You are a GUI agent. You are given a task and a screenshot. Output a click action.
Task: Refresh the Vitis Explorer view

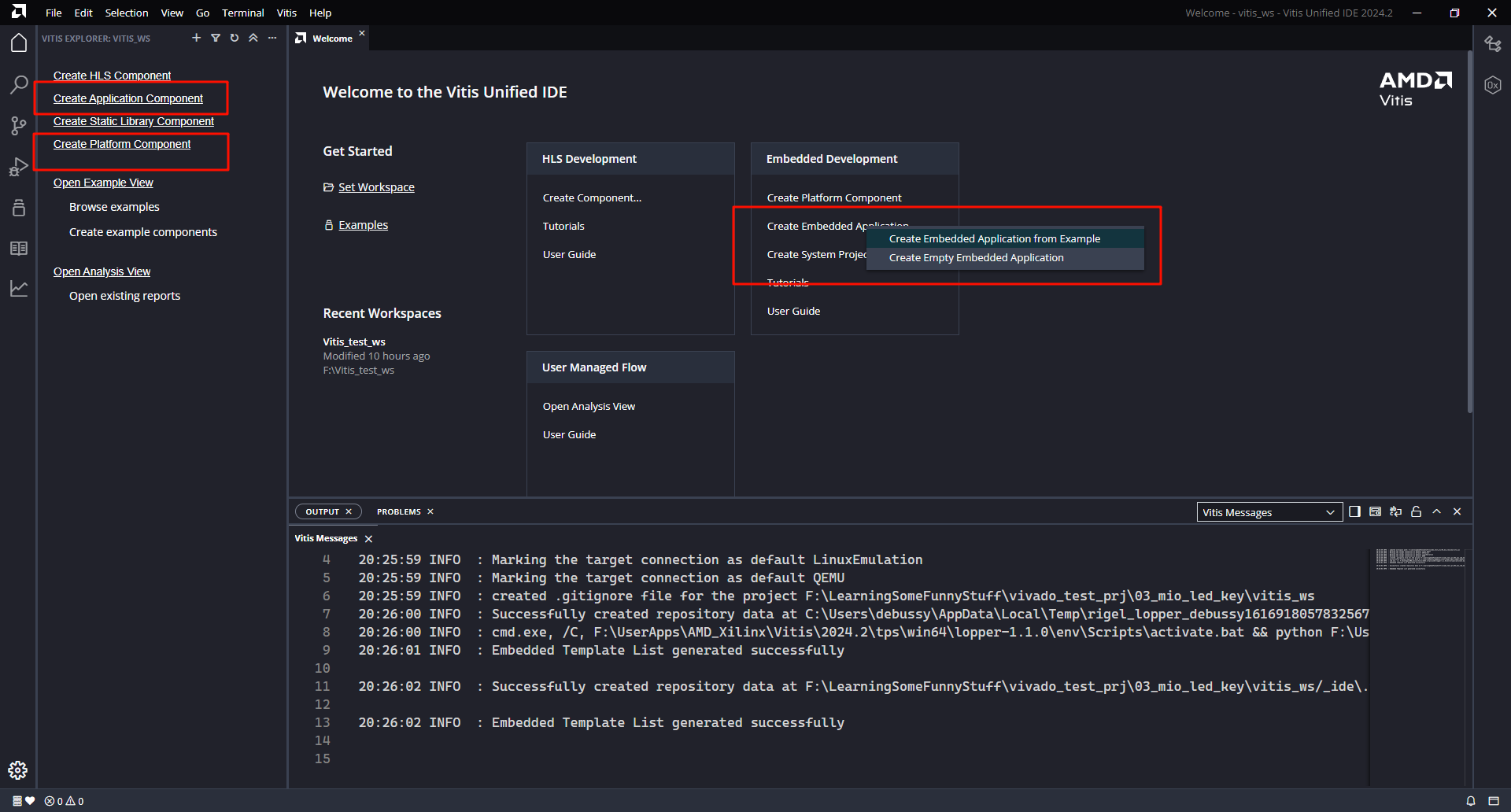pyautogui.click(x=235, y=38)
